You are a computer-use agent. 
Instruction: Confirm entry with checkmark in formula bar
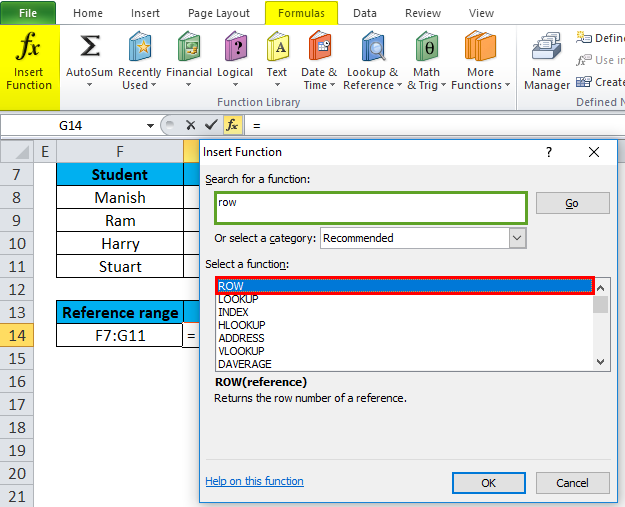click(x=211, y=126)
